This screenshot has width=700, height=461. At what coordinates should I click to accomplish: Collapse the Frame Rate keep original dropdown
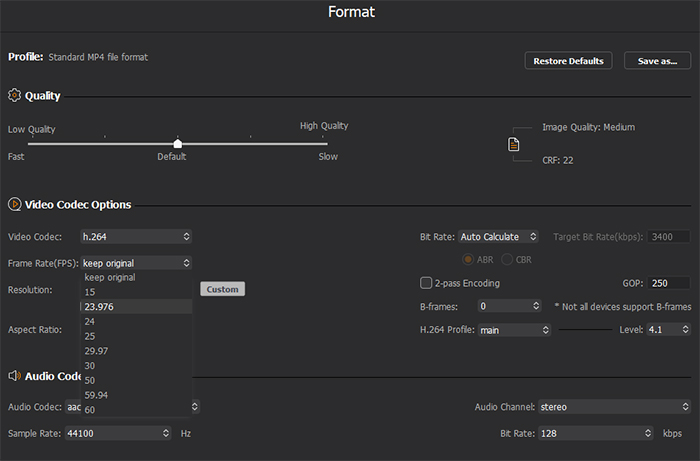[136, 263]
